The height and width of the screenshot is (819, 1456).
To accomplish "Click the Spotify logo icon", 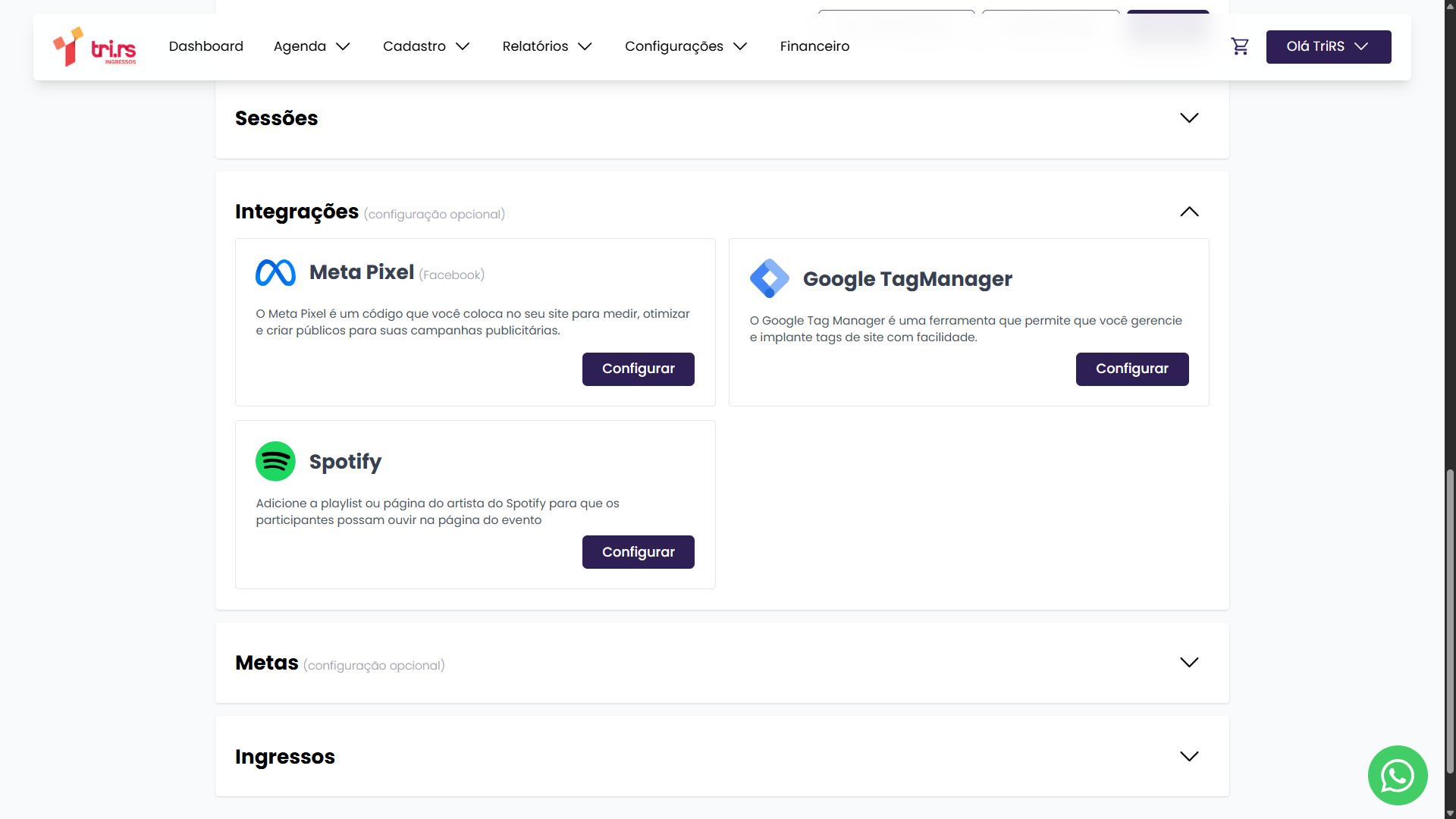I will [275, 461].
